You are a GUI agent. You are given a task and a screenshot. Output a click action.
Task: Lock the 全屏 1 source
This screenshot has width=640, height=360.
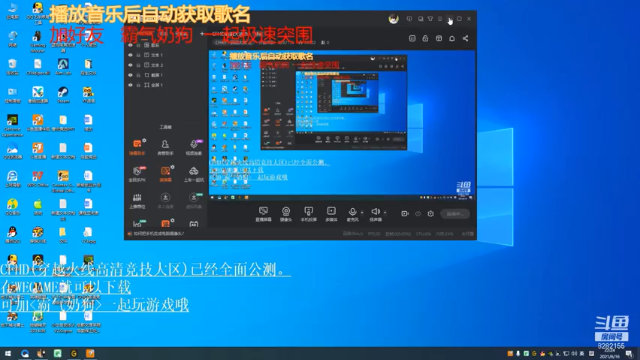(138, 85)
